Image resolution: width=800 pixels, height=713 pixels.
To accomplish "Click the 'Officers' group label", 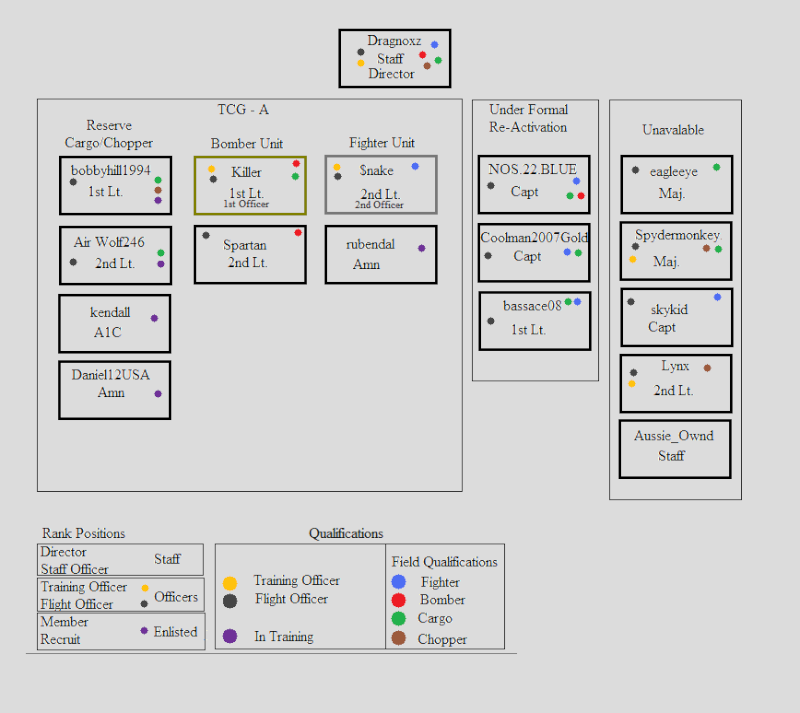I will tap(176, 597).
